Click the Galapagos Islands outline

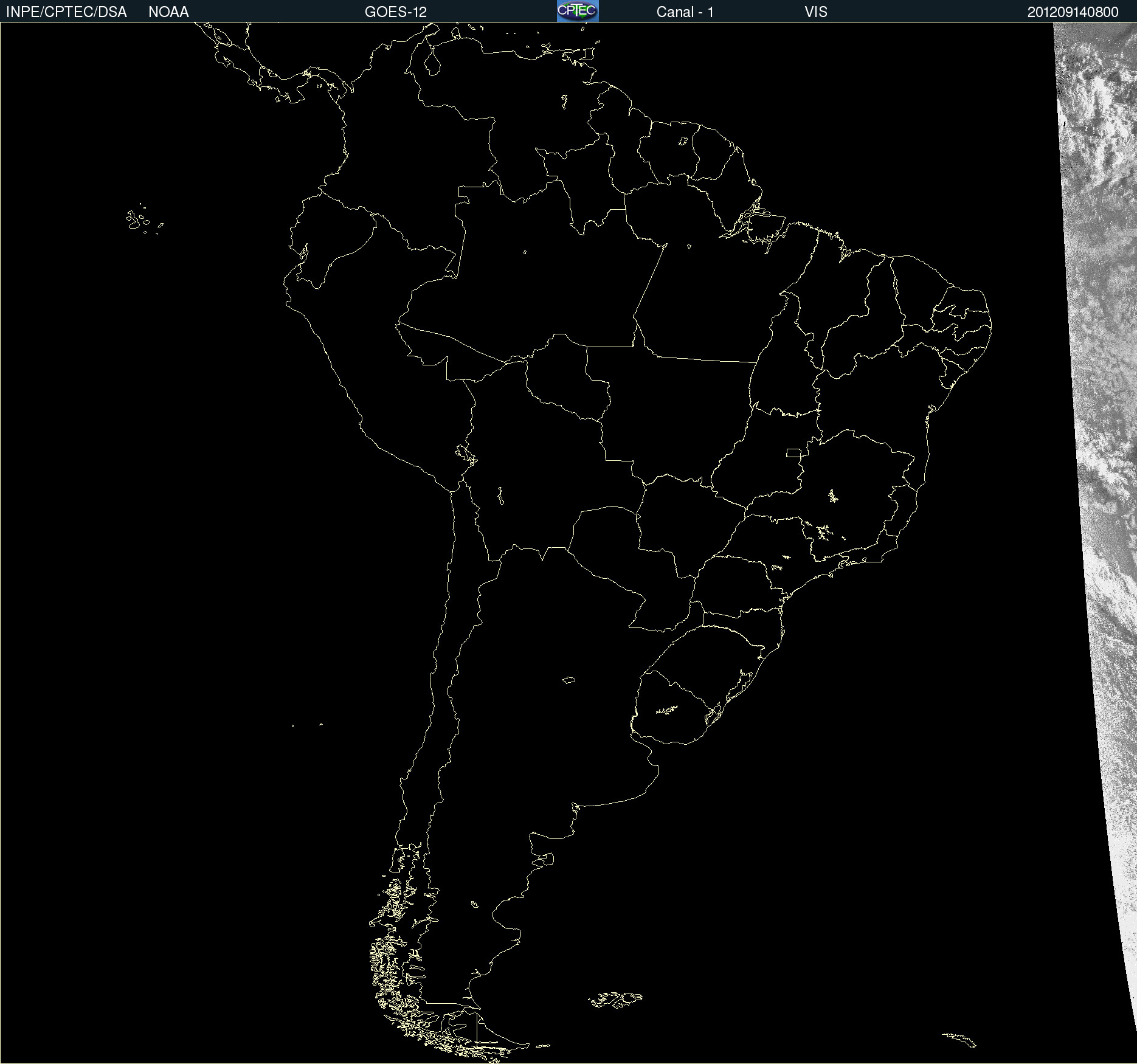coord(144,219)
